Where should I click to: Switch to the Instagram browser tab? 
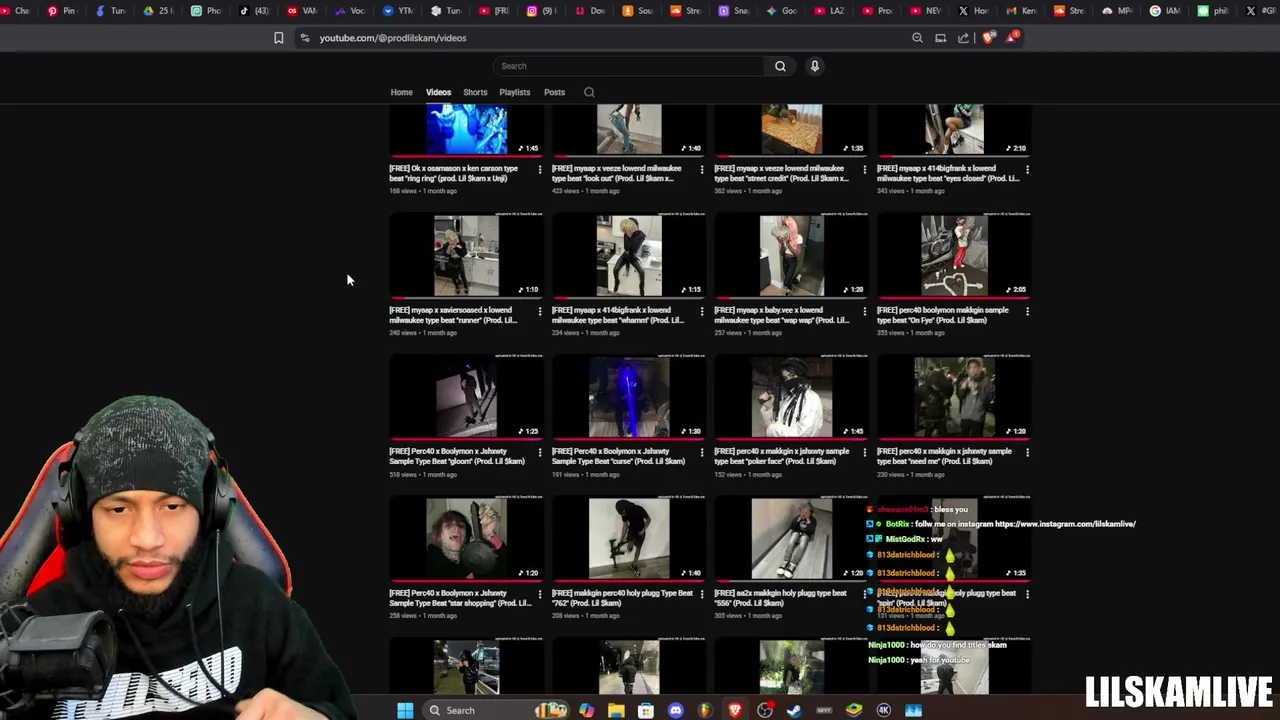542,11
